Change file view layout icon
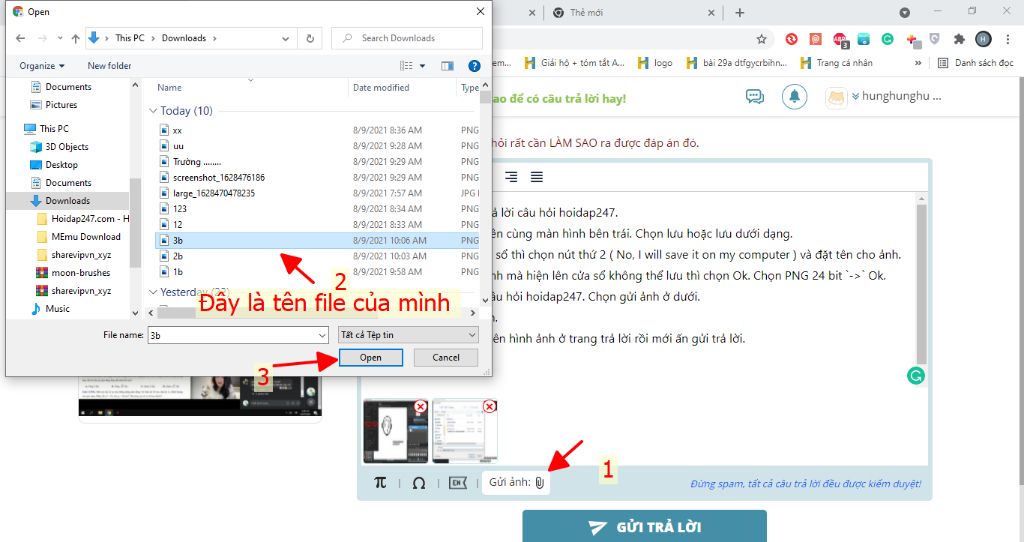 (x=406, y=66)
